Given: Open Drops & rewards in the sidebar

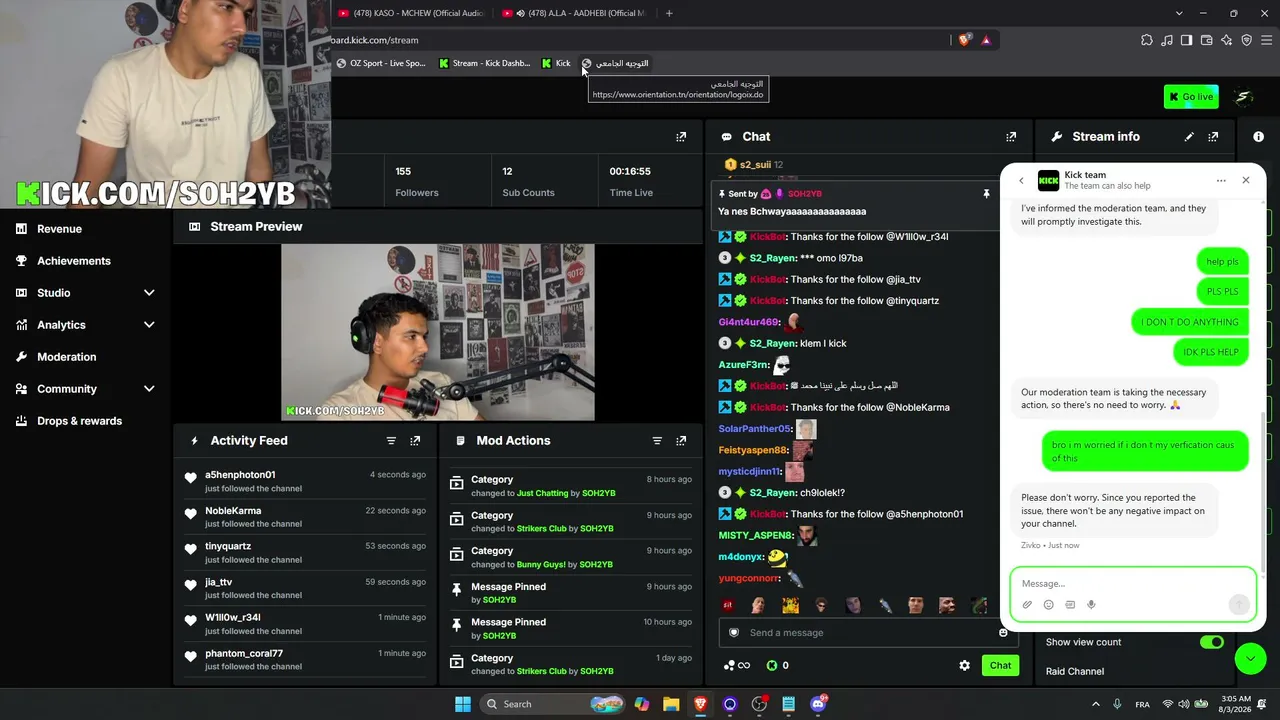Looking at the screenshot, I should pyautogui.click(x=79, y=421).
